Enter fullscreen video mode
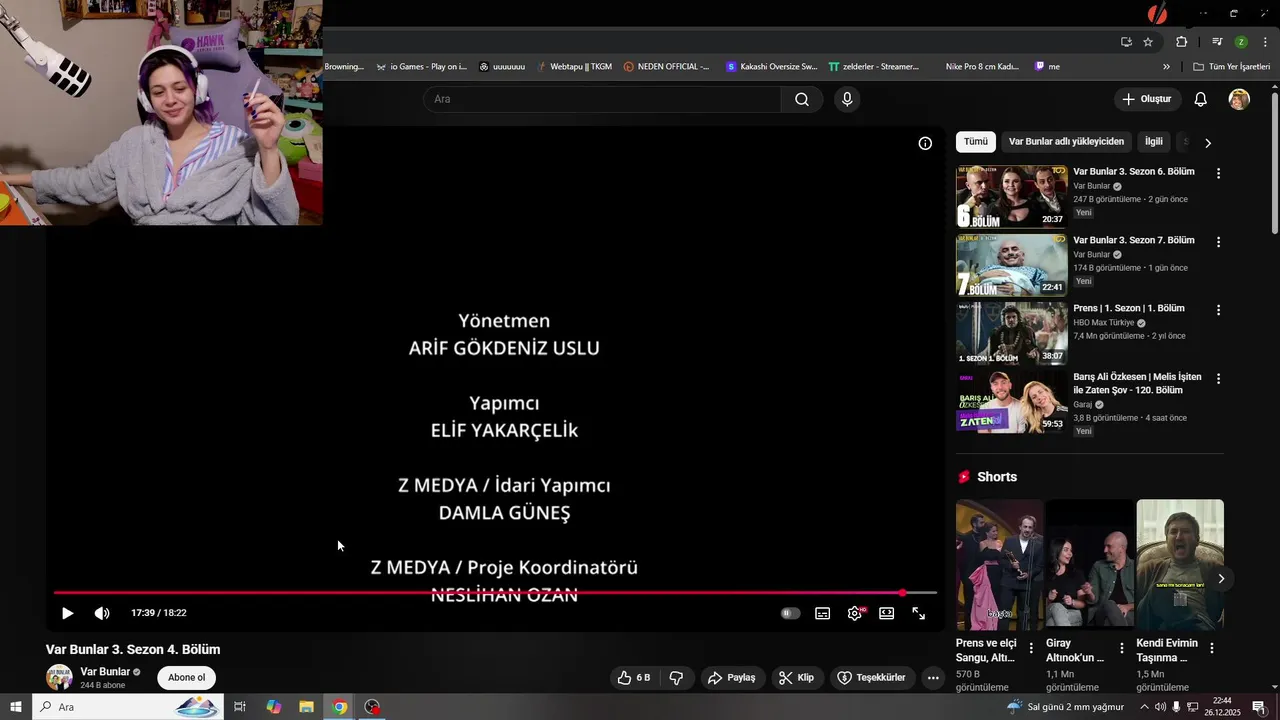This screenshot has height=720, width=1280. click(x=918, y=613)
